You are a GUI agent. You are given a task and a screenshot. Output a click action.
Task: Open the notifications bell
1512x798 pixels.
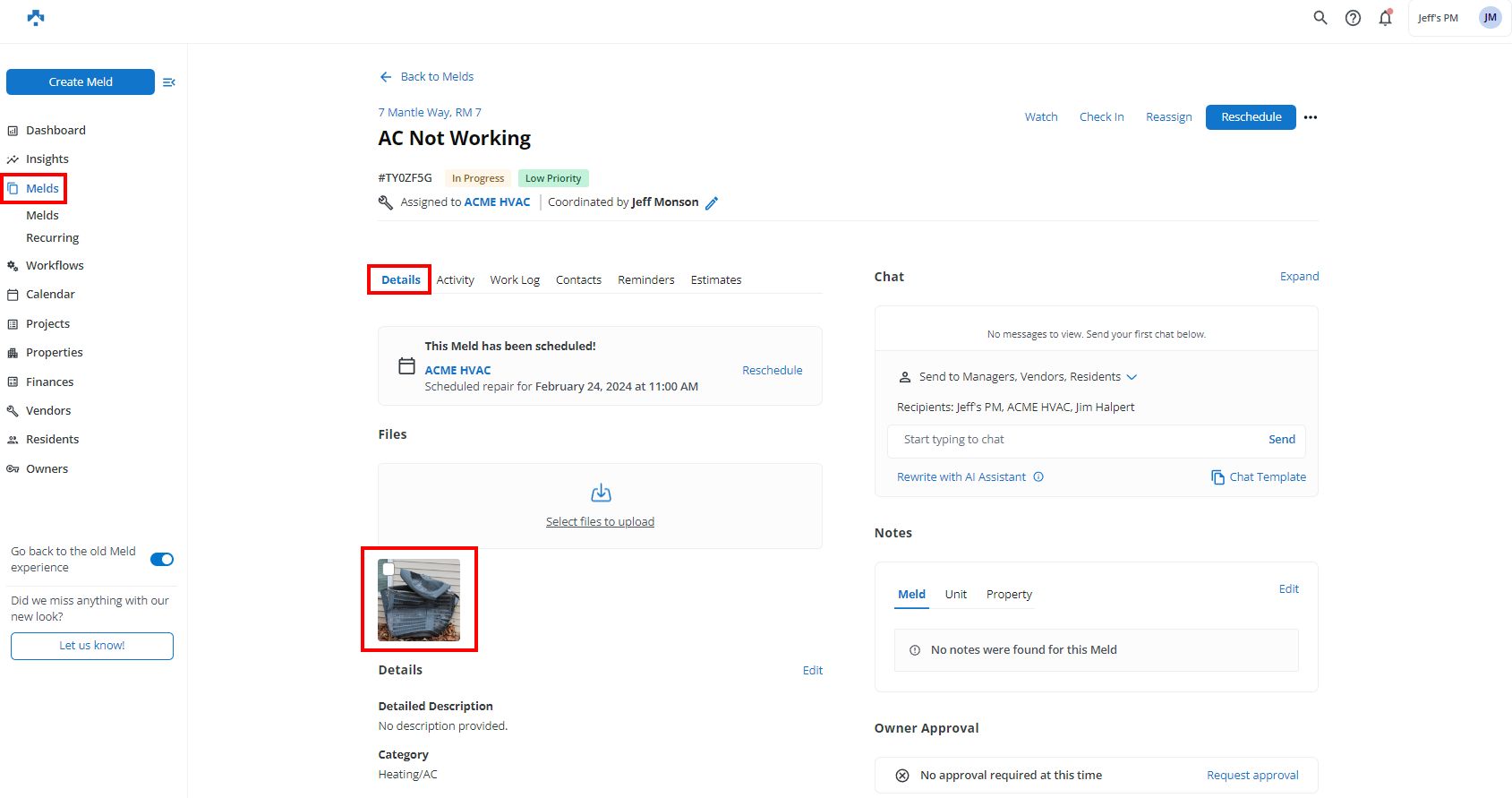pos(1385,18)
